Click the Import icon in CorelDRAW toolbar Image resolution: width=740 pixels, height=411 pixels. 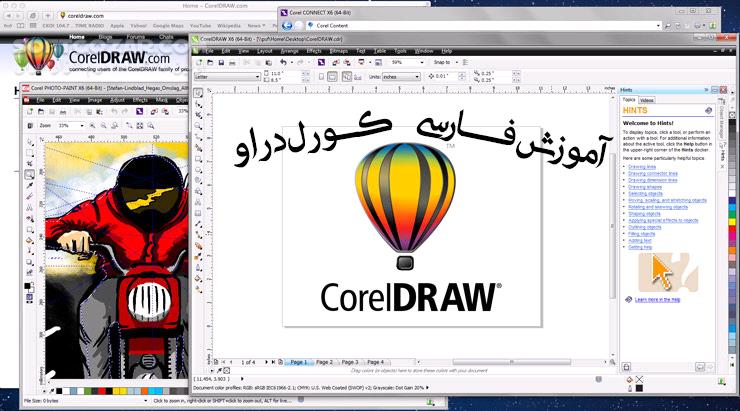(336, 62)
